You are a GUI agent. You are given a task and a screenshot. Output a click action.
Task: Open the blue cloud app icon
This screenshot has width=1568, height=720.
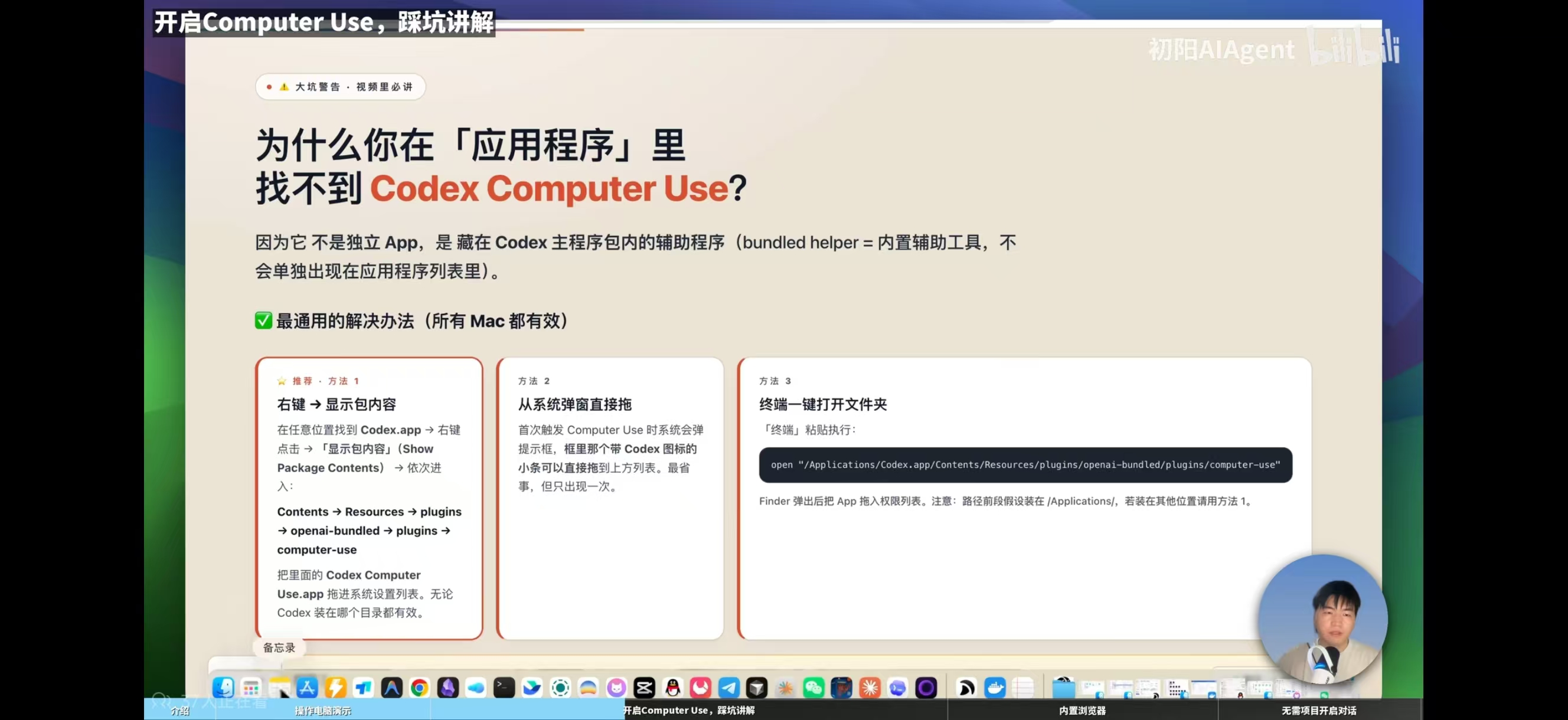(x=476, y=688)
